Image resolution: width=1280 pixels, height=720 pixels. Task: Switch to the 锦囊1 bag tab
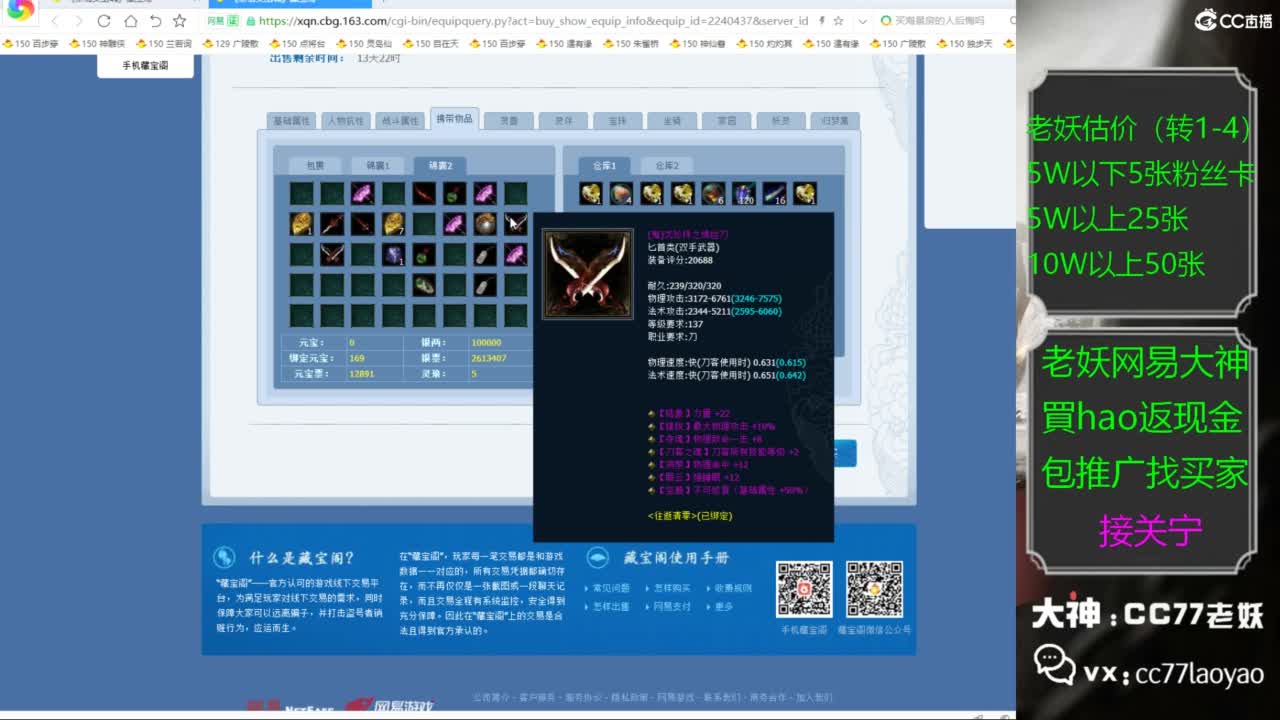click(x=378, y=166)
